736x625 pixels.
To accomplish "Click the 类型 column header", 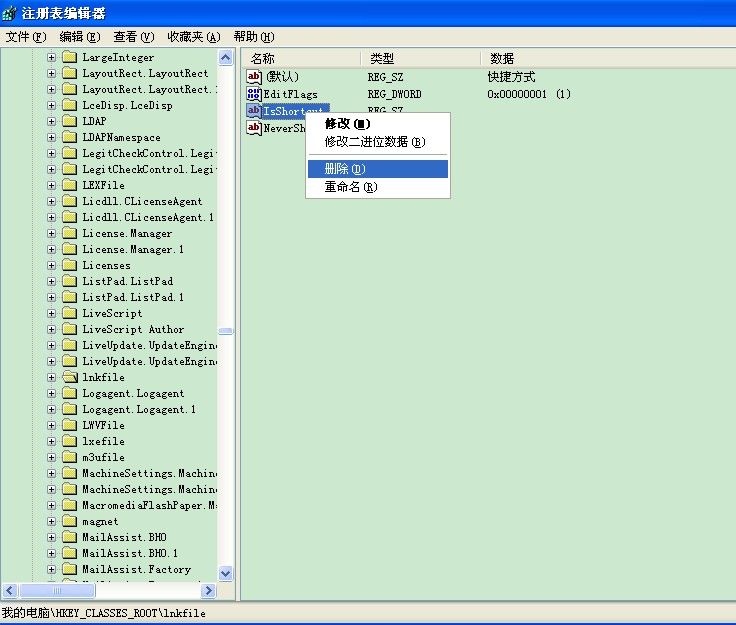I will [x=421, y=59].
